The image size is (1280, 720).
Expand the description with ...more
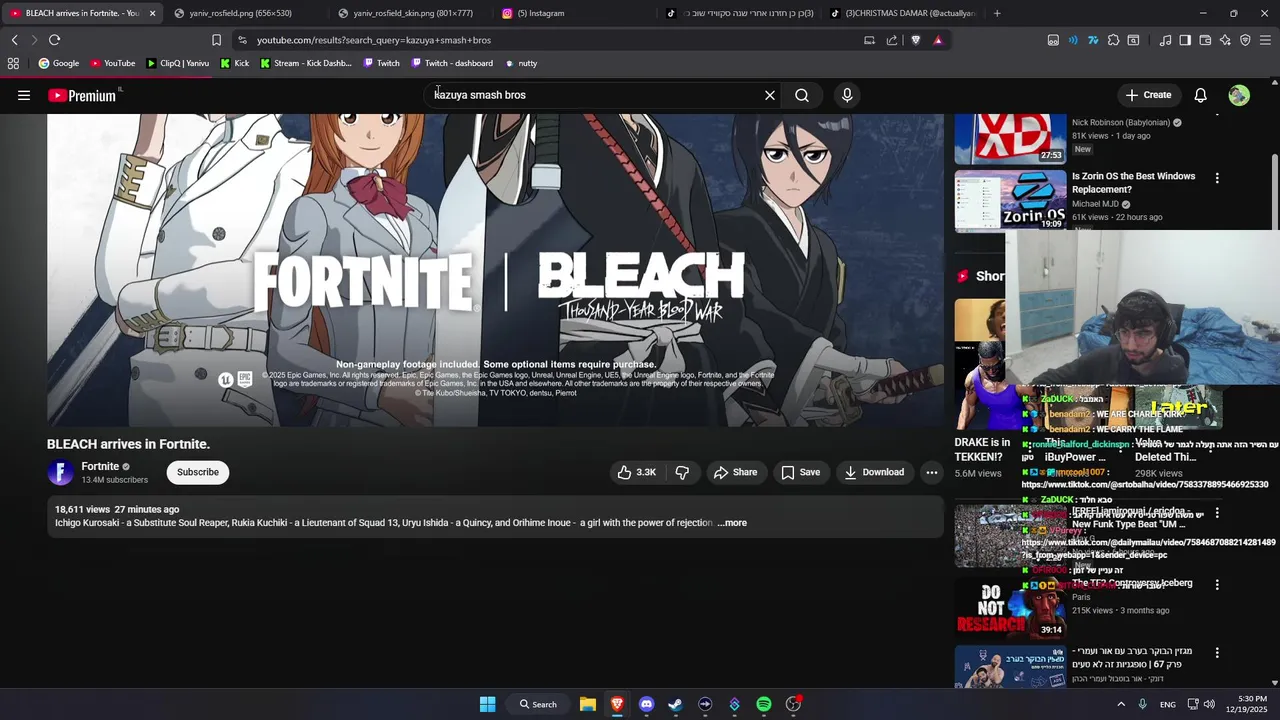click(732, 523)
